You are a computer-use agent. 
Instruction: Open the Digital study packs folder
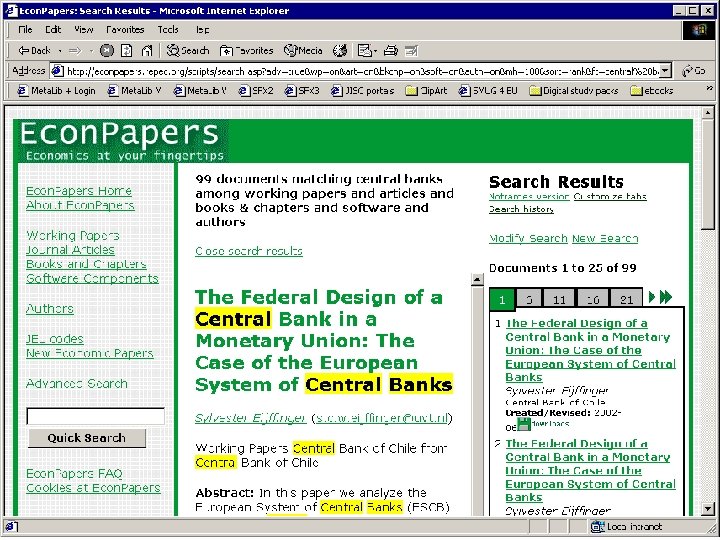(574, 91)
